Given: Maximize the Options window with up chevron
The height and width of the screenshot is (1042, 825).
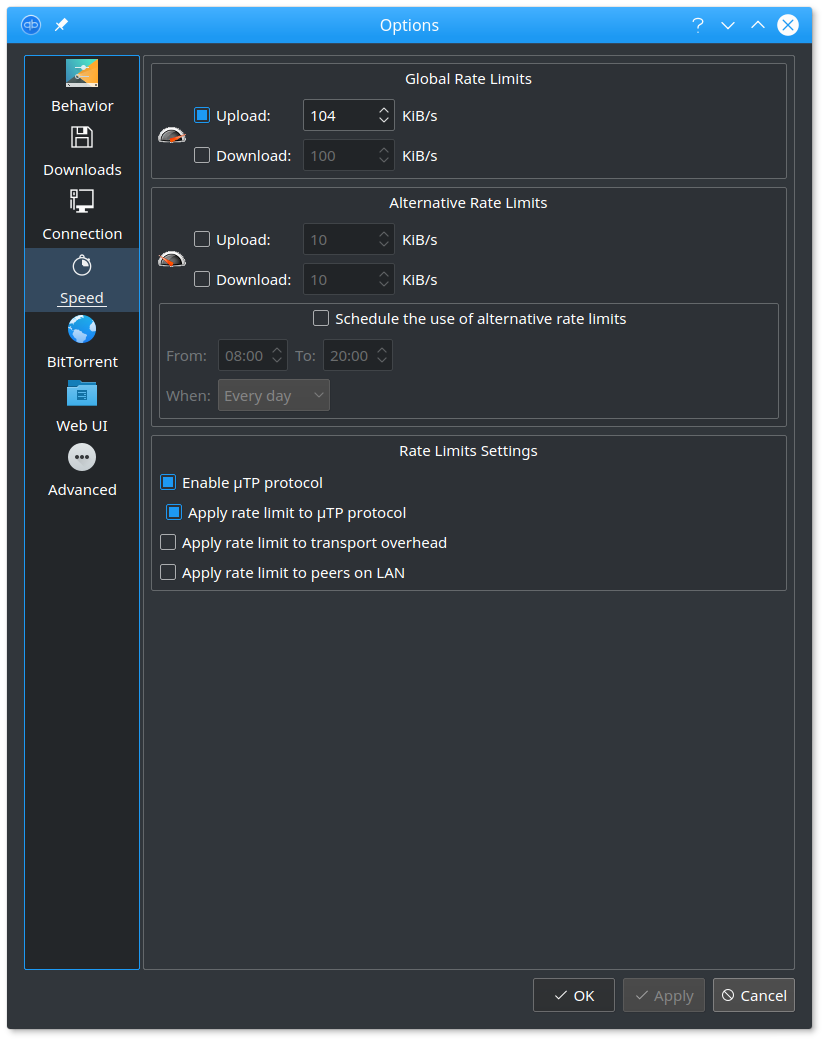Looking at the screenshot, I should click(758, 25).
